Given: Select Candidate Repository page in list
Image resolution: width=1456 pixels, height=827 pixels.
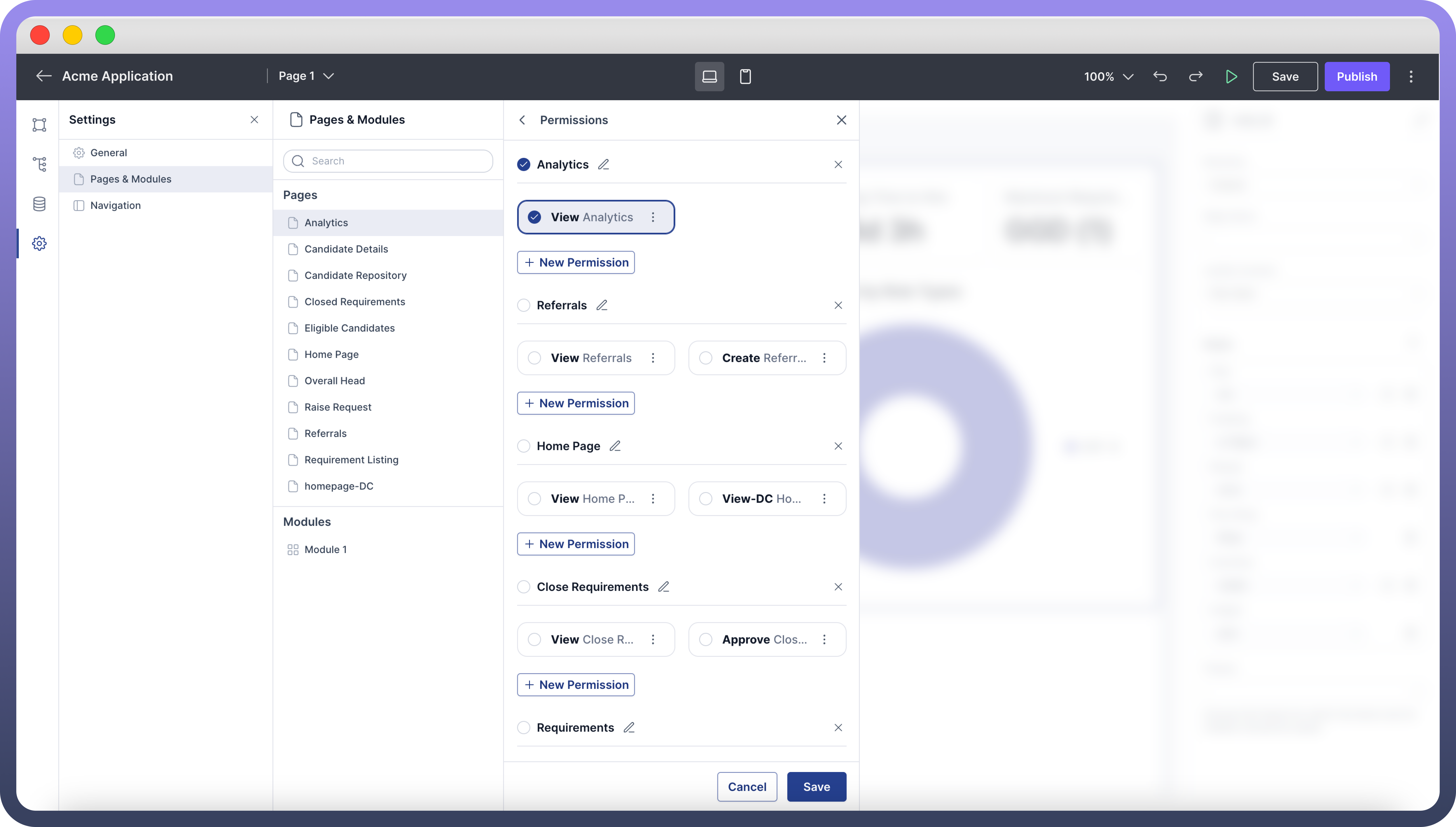Looking at the screenshot, I should (x=355, y=275).
